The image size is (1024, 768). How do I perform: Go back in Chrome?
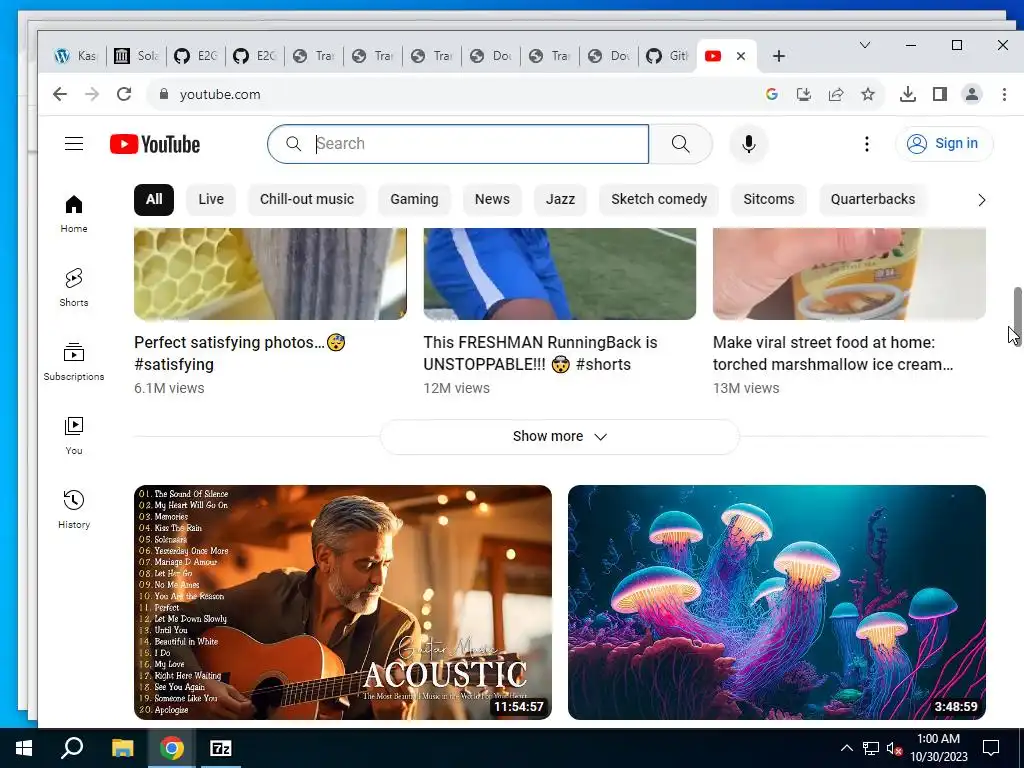pyautogui.click(x=59, y=94)
